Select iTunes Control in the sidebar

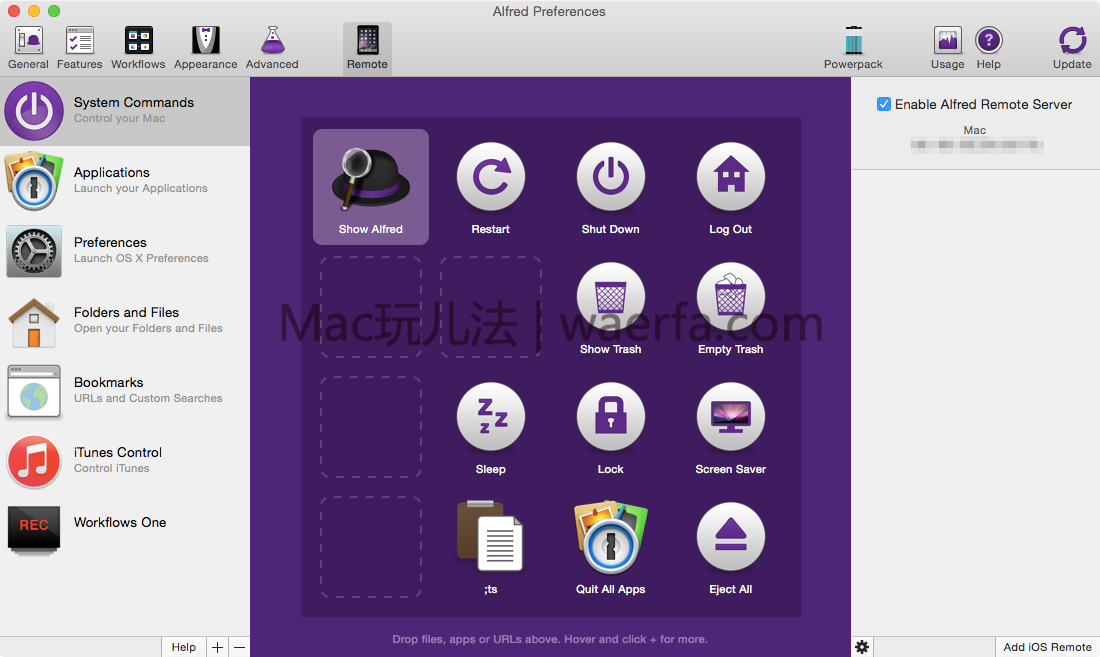click(x=124, y=461)
